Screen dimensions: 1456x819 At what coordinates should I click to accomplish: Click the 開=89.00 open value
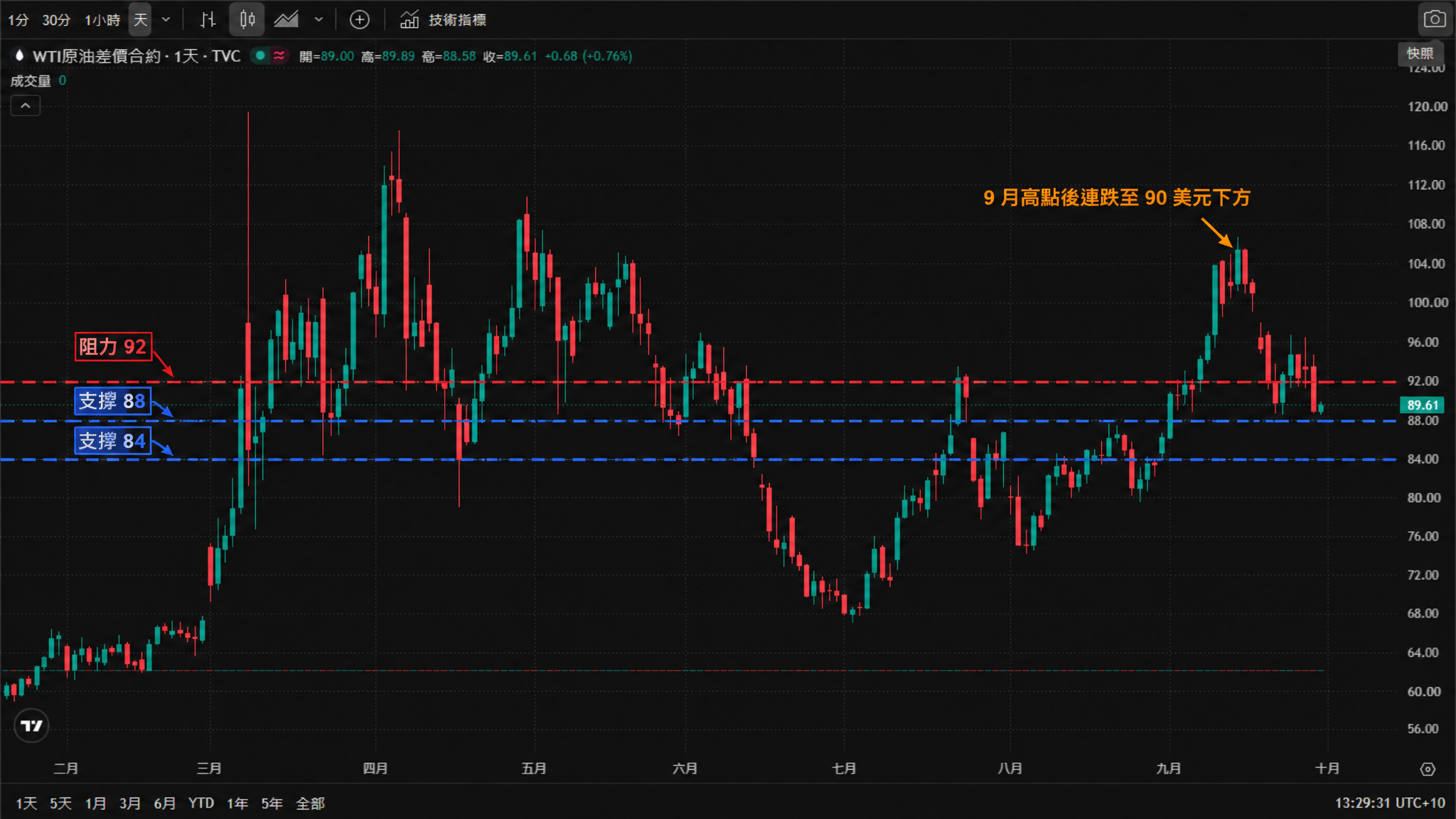(326, 56)
